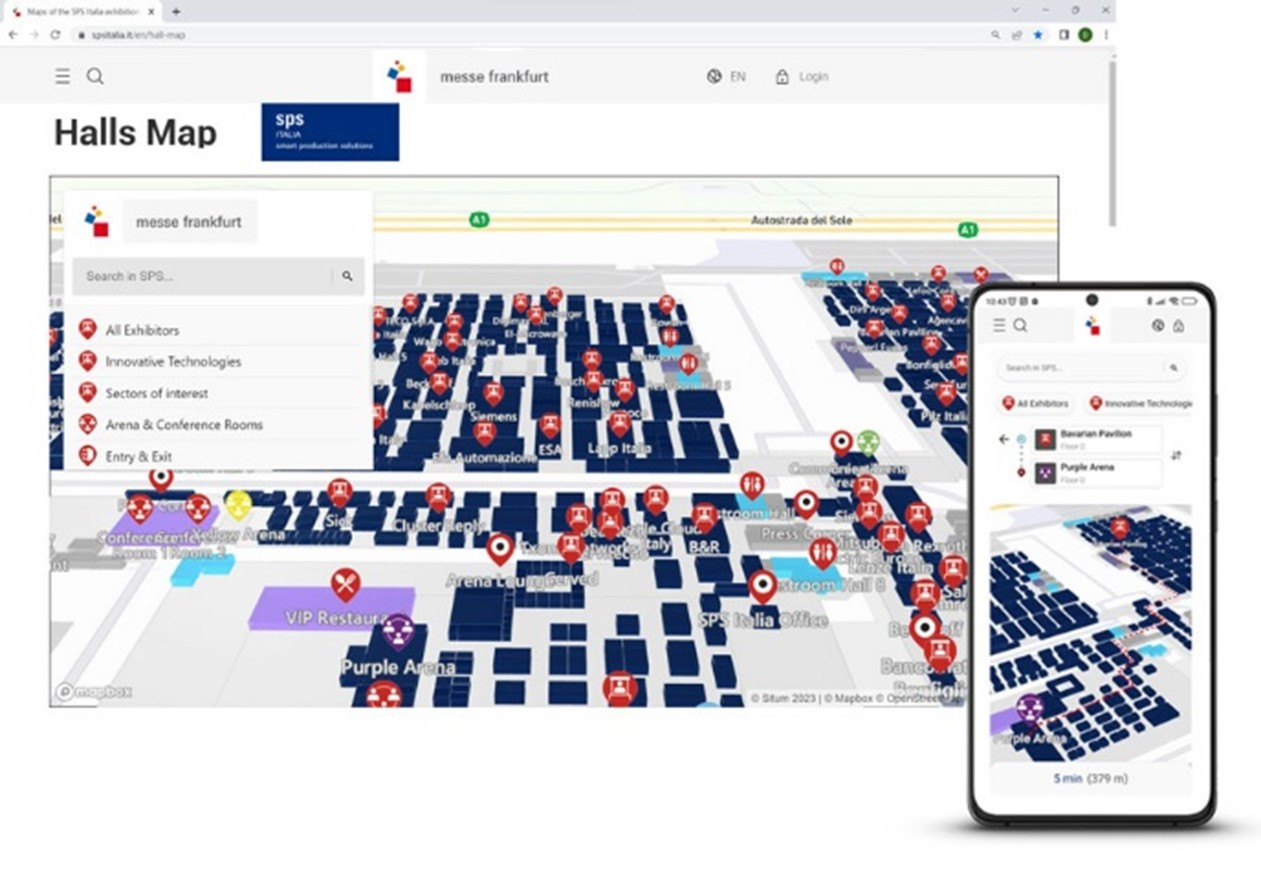This screenshot has height=869, width=1261.
Task: Tap the globe language icon on phone
Action: pos(1158,325)
